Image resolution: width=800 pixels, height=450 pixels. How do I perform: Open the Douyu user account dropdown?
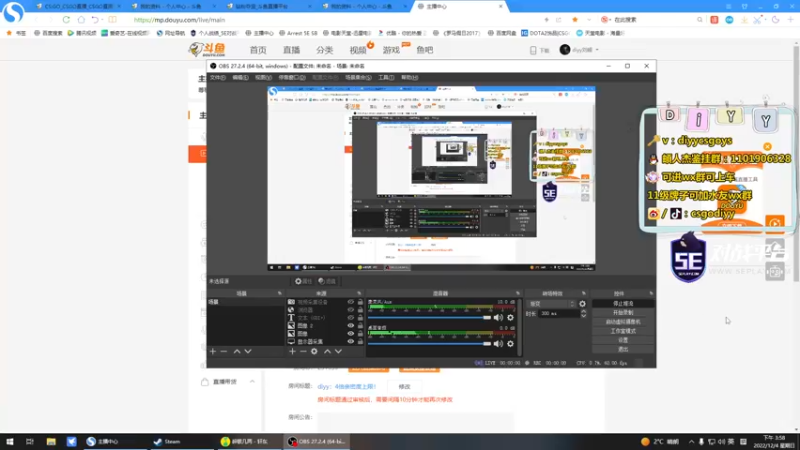tap(579, 50)
